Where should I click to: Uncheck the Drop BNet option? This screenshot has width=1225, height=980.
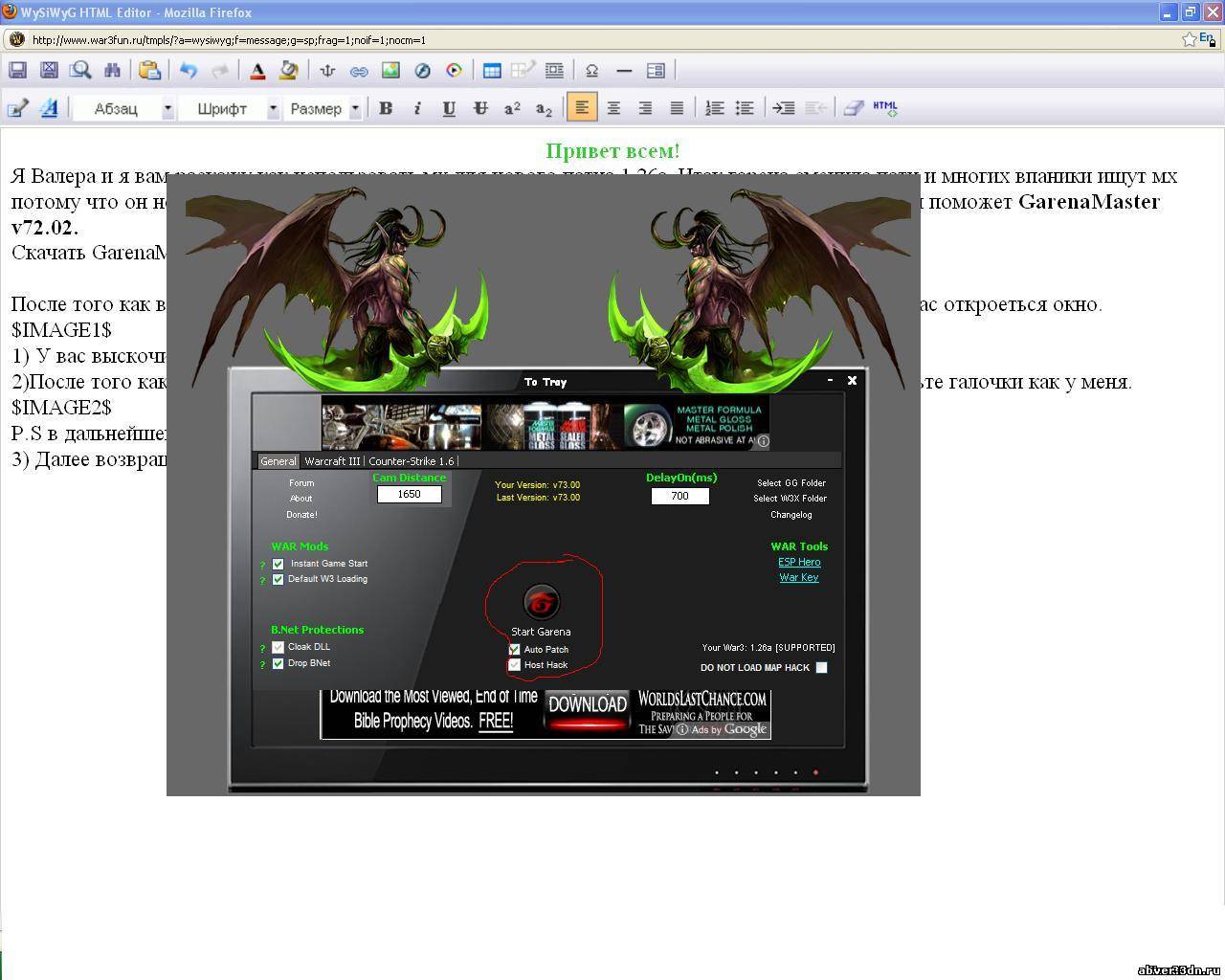pyautogui.click(x=278, y=663)
